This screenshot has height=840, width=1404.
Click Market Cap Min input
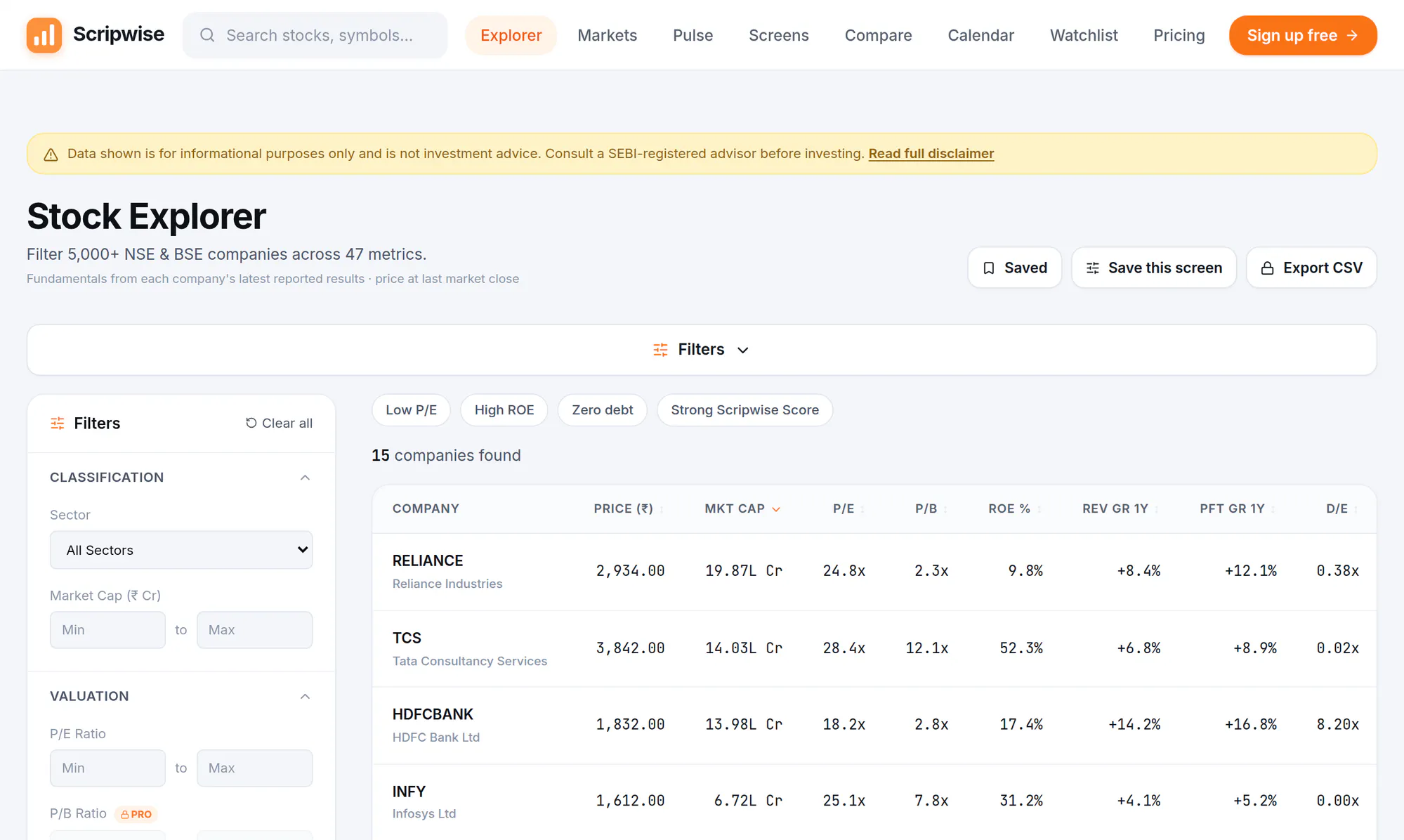tap(107, 630)
